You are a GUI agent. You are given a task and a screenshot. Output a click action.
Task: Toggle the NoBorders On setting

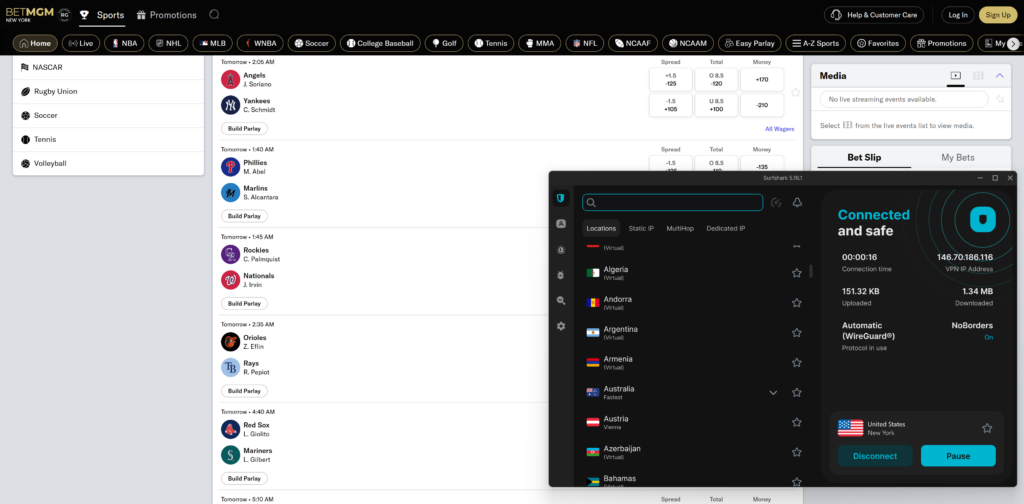tap(989, 338)
